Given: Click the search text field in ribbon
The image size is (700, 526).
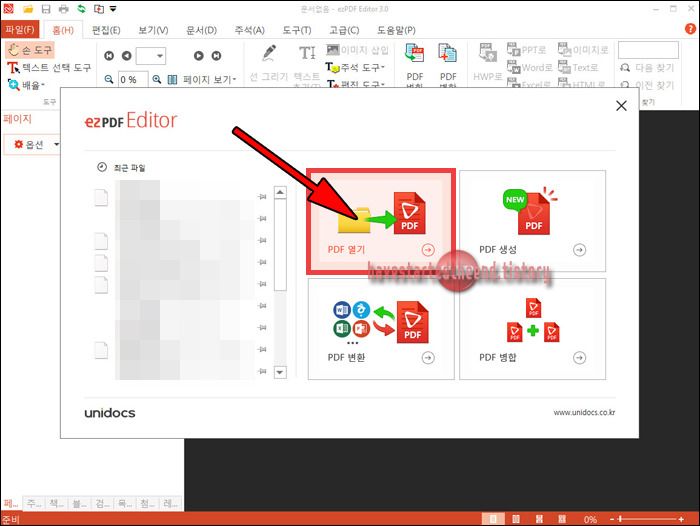Looking at the screenshot, I should 648,50.
